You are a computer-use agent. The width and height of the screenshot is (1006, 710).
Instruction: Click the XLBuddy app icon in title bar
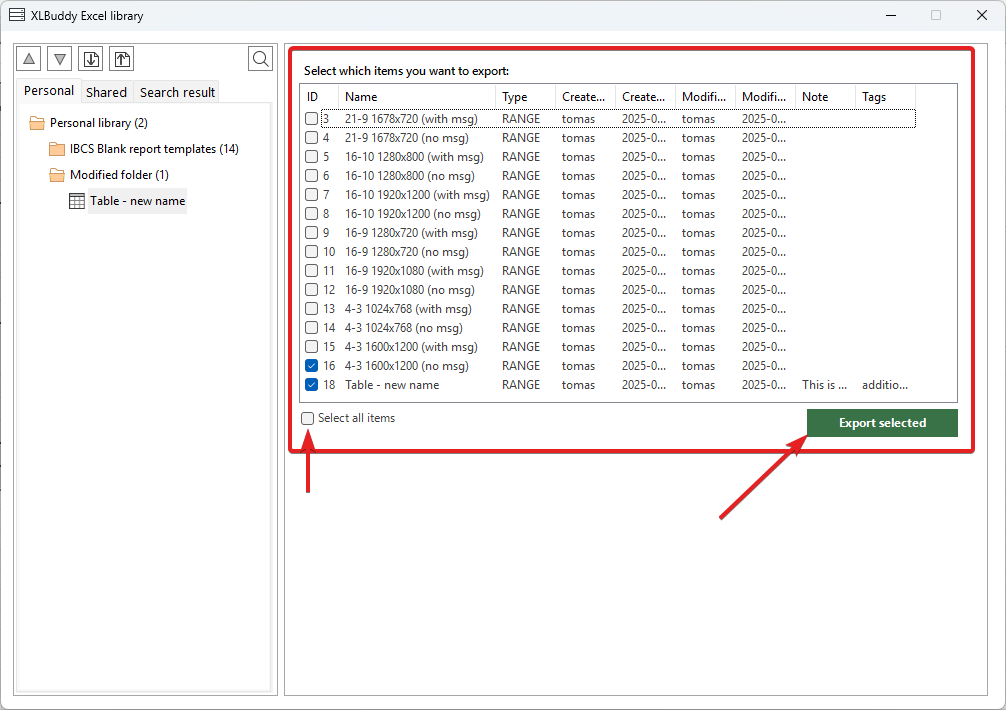pyautogui.click(x=17, y=15)
